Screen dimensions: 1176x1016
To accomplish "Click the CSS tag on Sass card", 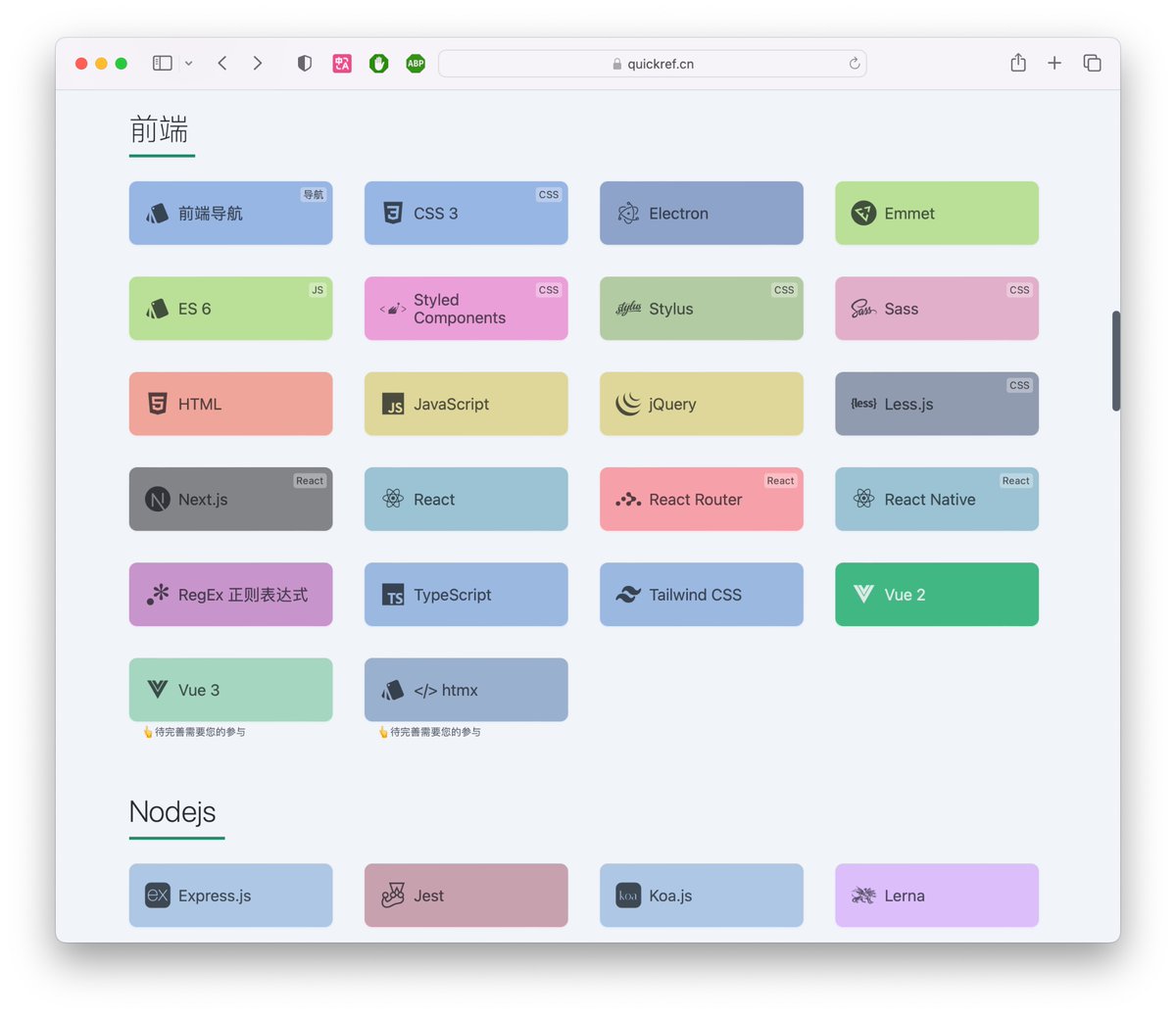I will click(1019, 290).
